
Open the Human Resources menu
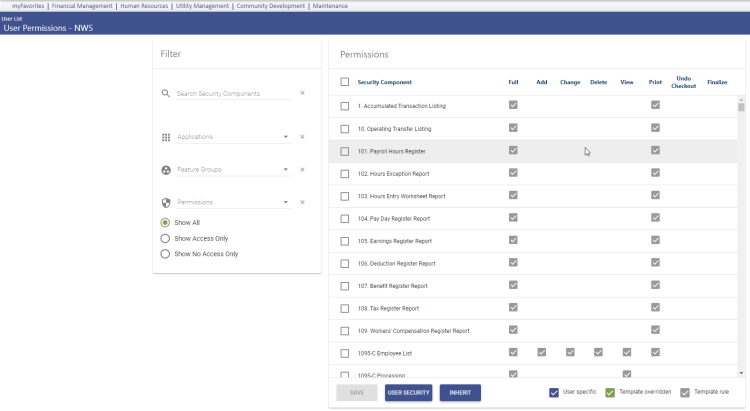pyautogui.click(x=146, y=6)
